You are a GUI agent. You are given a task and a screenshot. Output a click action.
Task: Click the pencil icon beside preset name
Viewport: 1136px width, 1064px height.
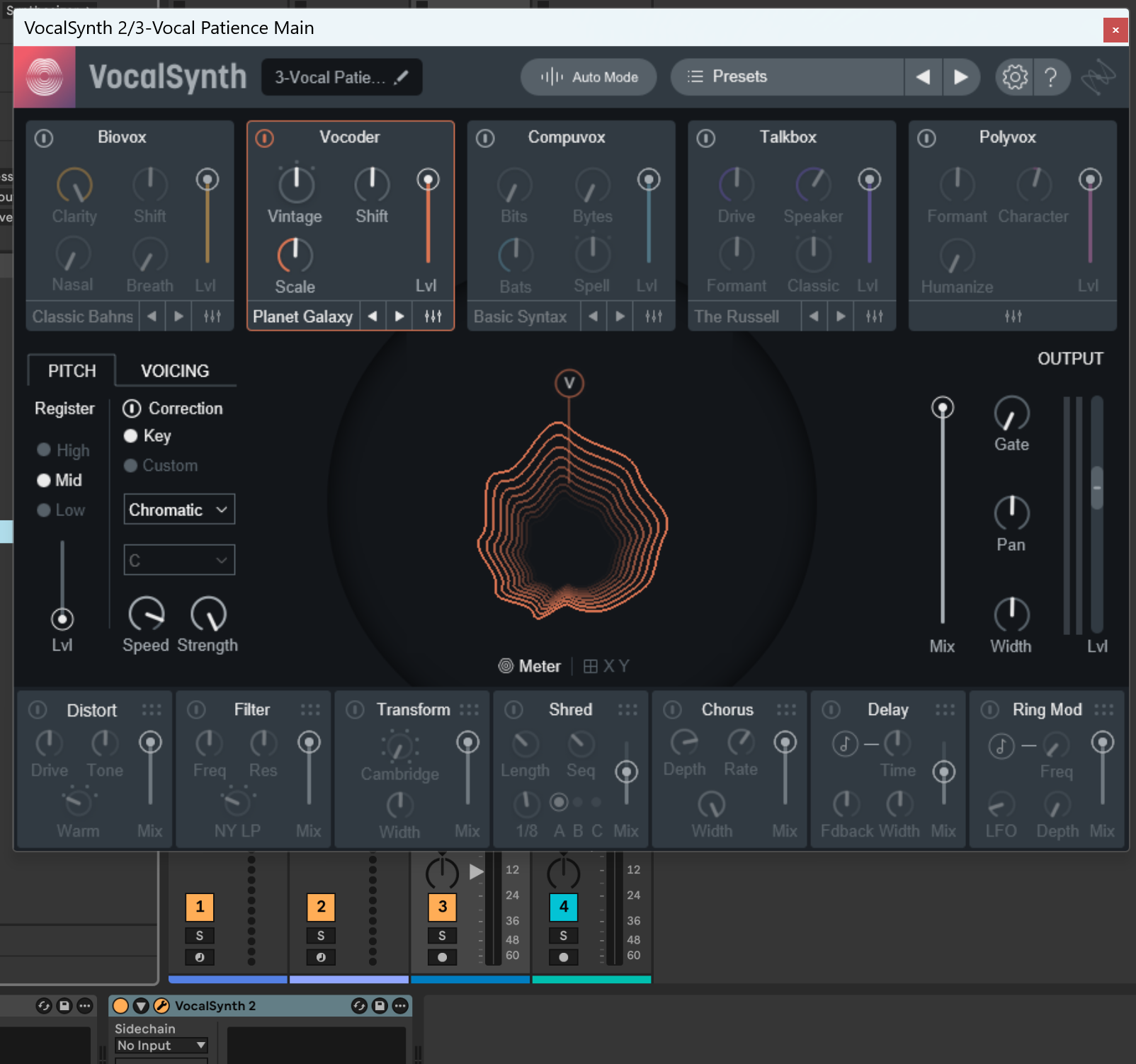tap(402, 77)
